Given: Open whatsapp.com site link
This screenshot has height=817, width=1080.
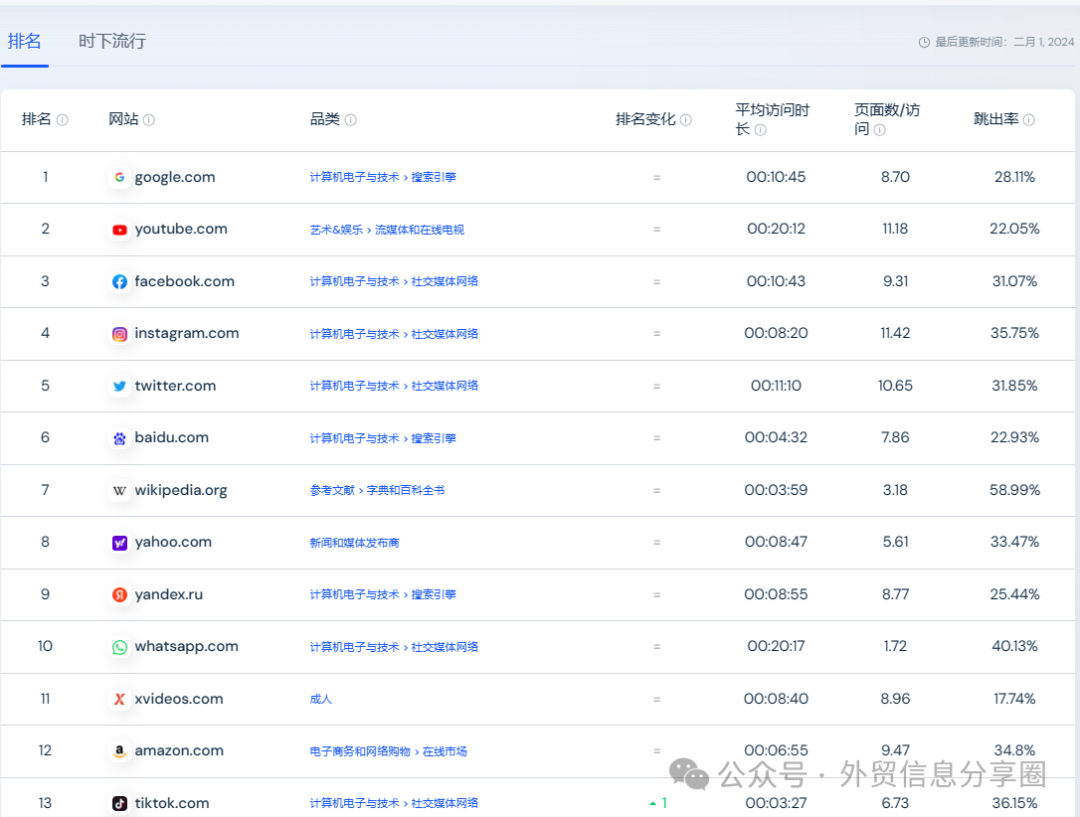Looking at the screenshot, I should tap(187, 646).
